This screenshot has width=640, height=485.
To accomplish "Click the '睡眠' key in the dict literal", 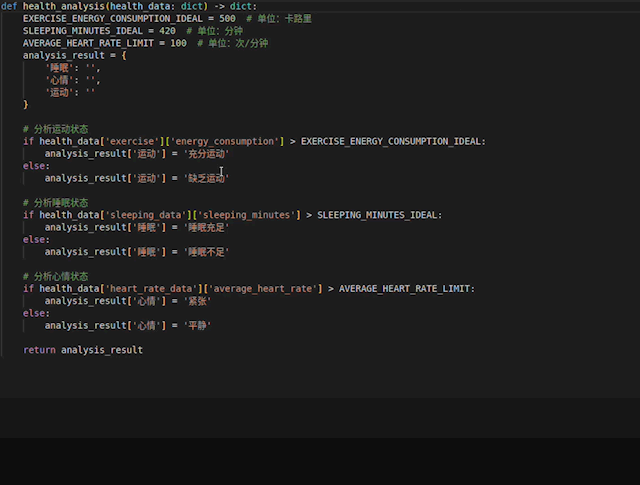I will (59, 68).
